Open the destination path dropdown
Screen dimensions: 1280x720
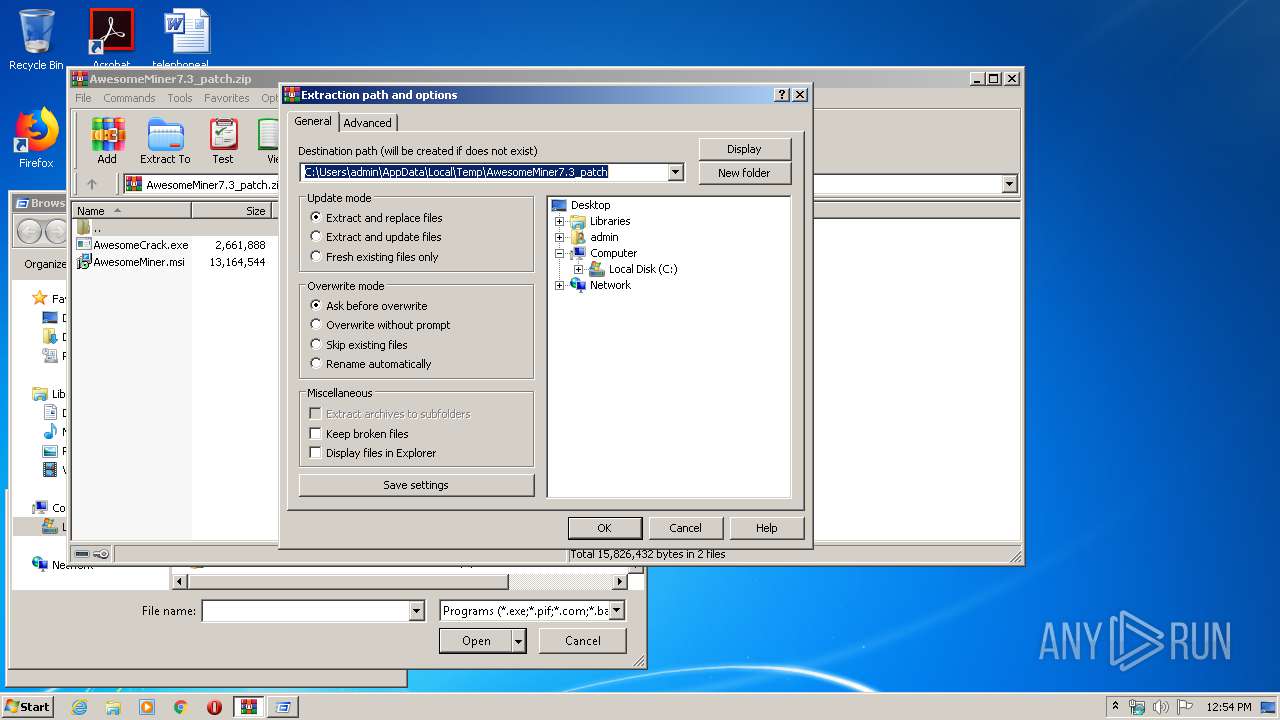click(x=675, y=172)
